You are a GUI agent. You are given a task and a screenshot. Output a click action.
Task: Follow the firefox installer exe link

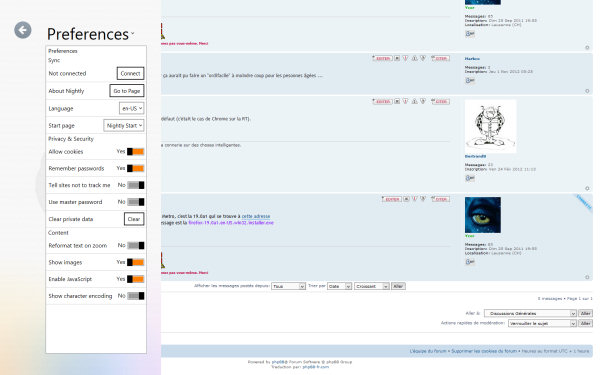pyautogui.click(x=231, y=222)
